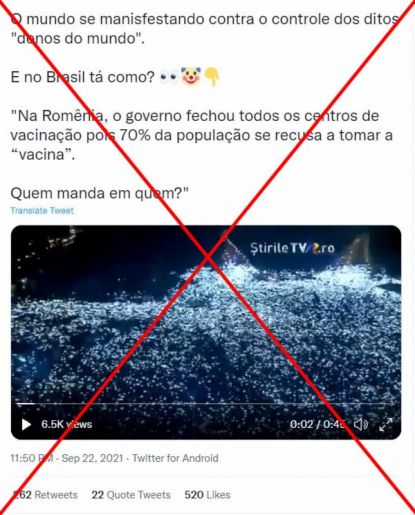Seek on the video progress bar
The width and height of the screenshot is (415, 515).
(206, 404)
